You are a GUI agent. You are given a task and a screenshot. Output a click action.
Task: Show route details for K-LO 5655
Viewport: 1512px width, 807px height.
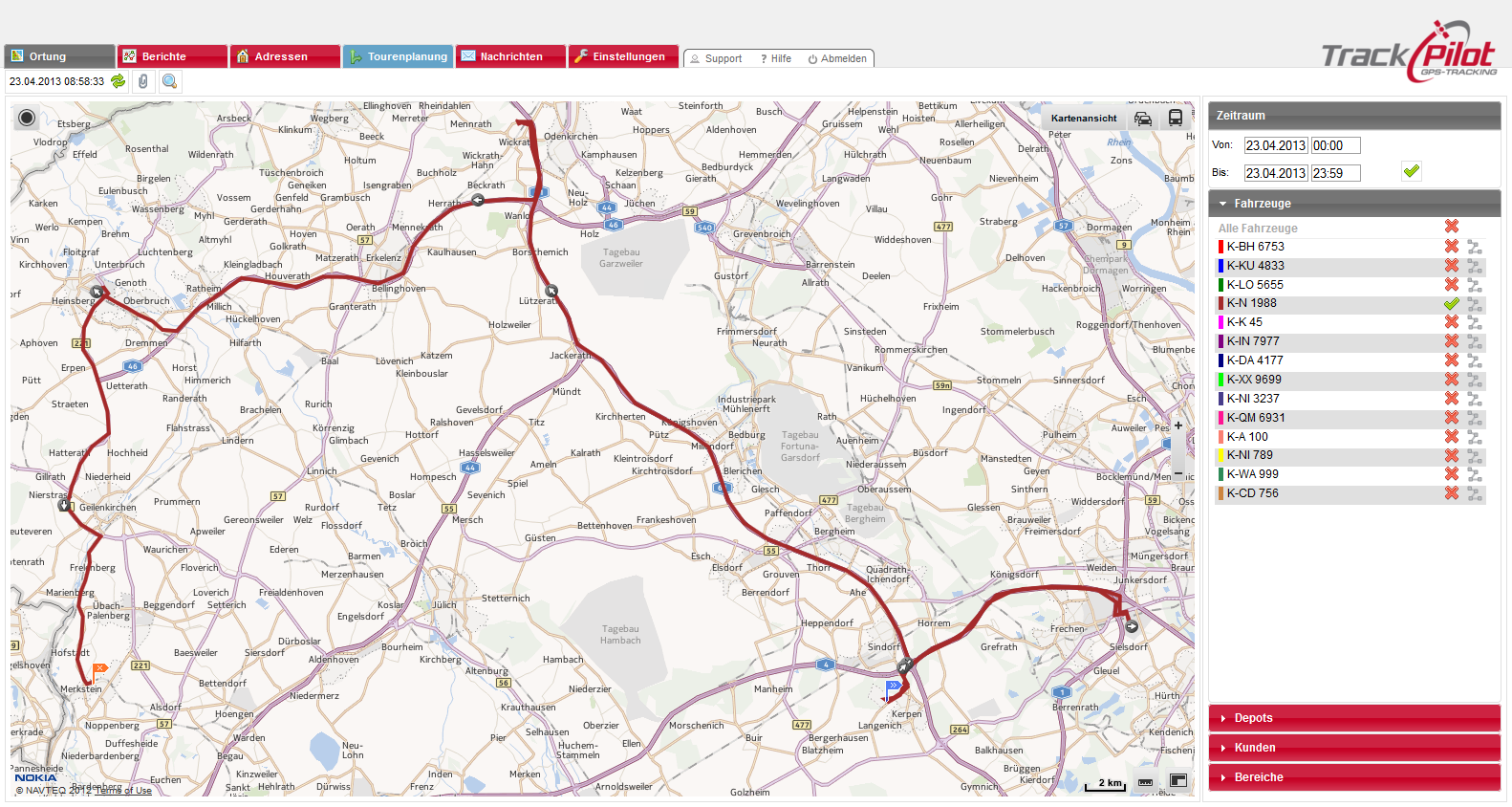click(x=1475, y=285)
